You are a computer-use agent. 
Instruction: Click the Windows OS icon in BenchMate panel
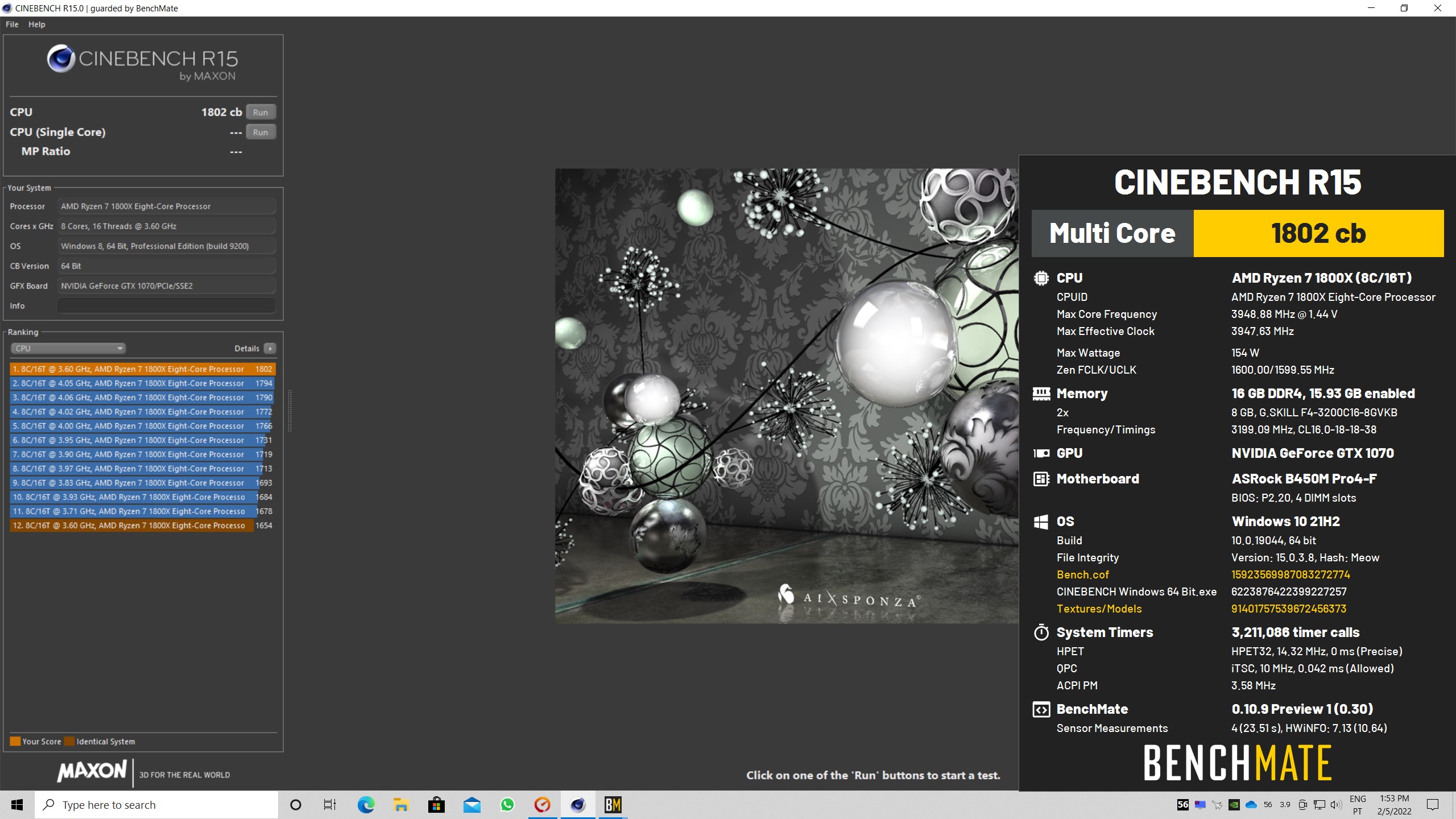coord(1041,522)
